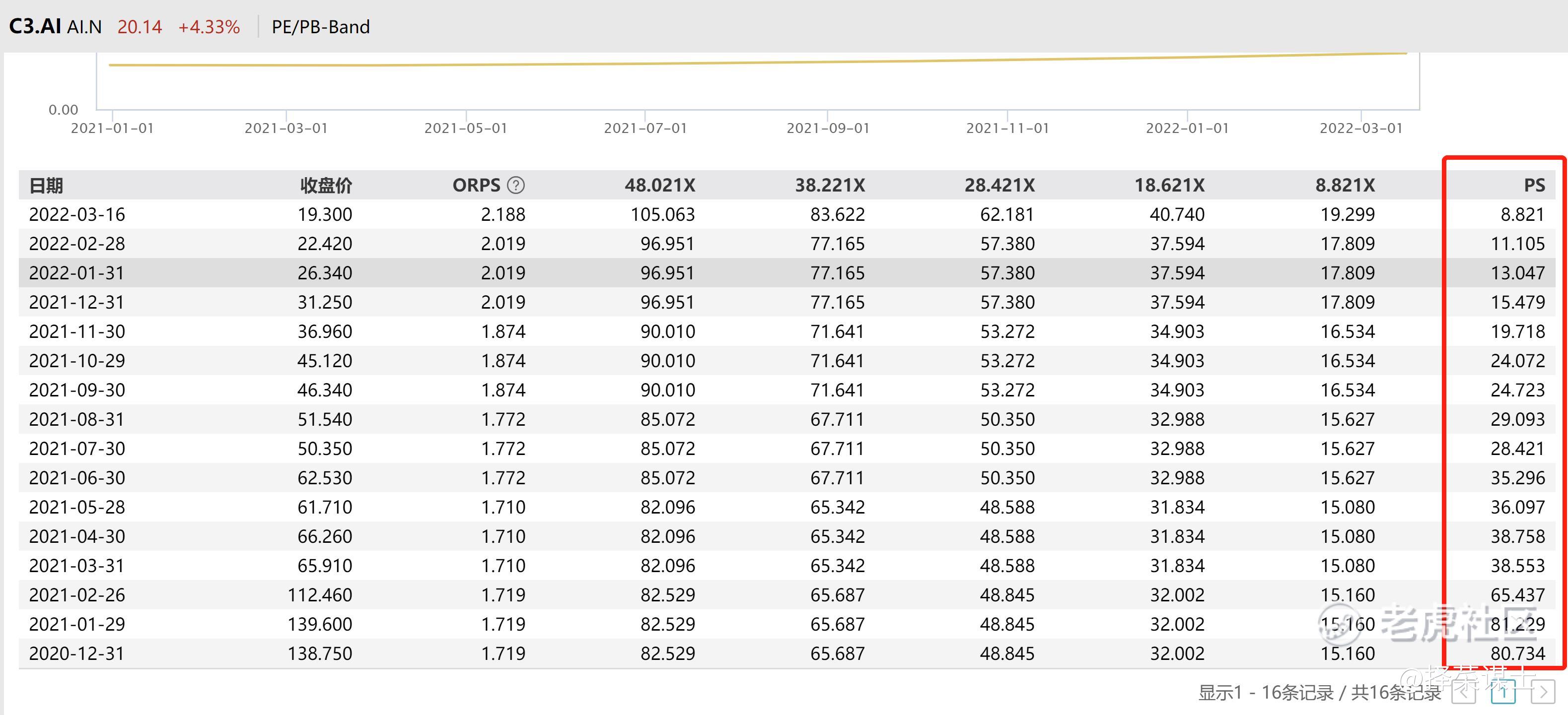Select the 2022-03-16 table row
1568x715 pixels.
click(x=76, y=214)
